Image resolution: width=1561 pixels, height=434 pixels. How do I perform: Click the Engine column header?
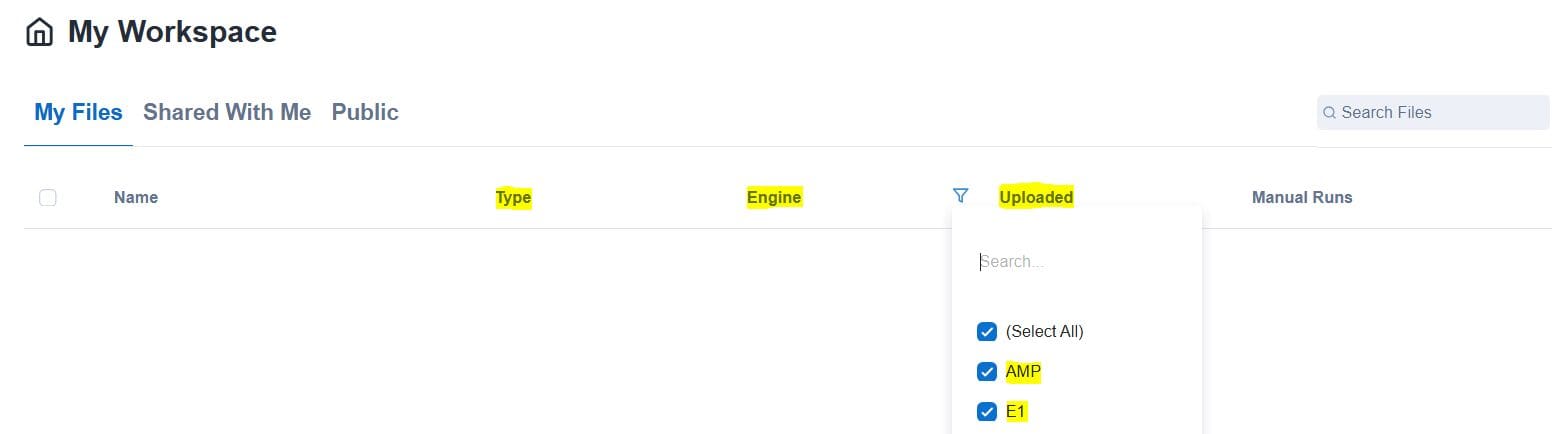click(774, 198)
